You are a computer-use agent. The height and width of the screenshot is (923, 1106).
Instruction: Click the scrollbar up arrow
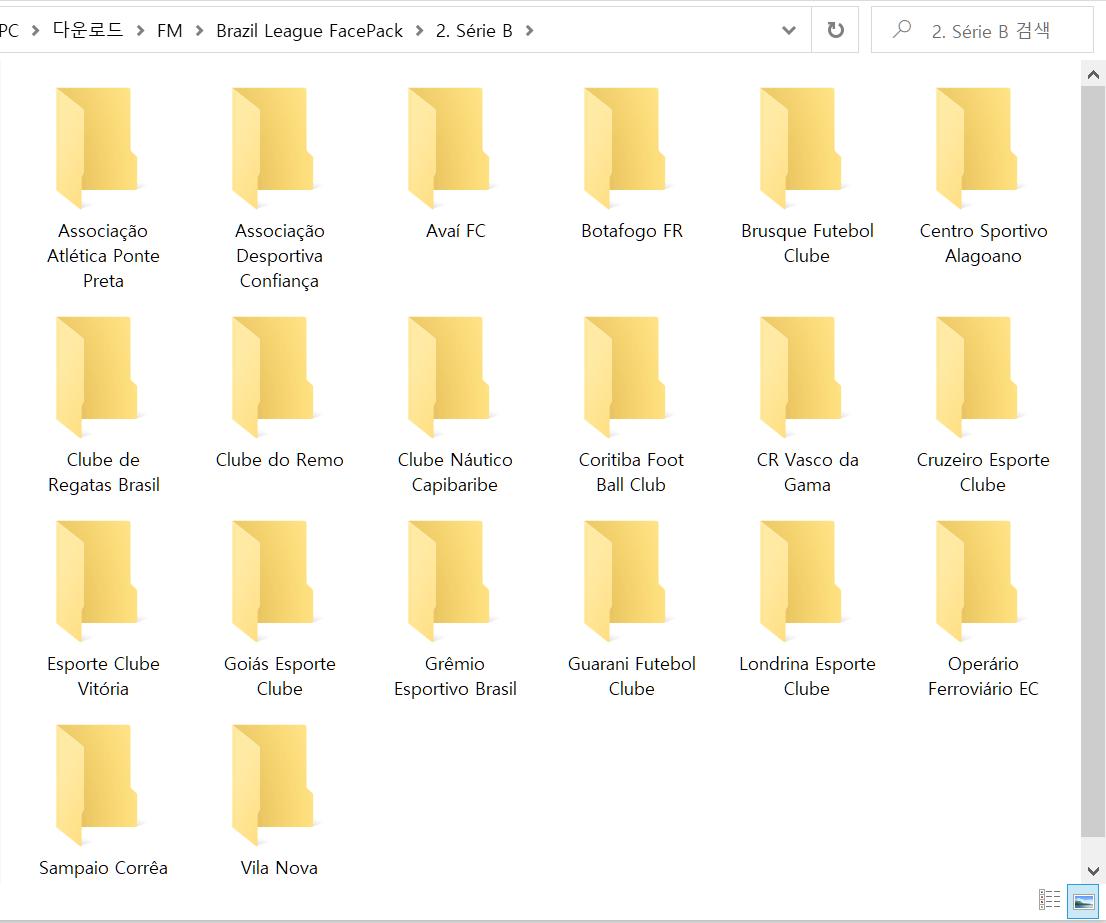(1093, 74)
